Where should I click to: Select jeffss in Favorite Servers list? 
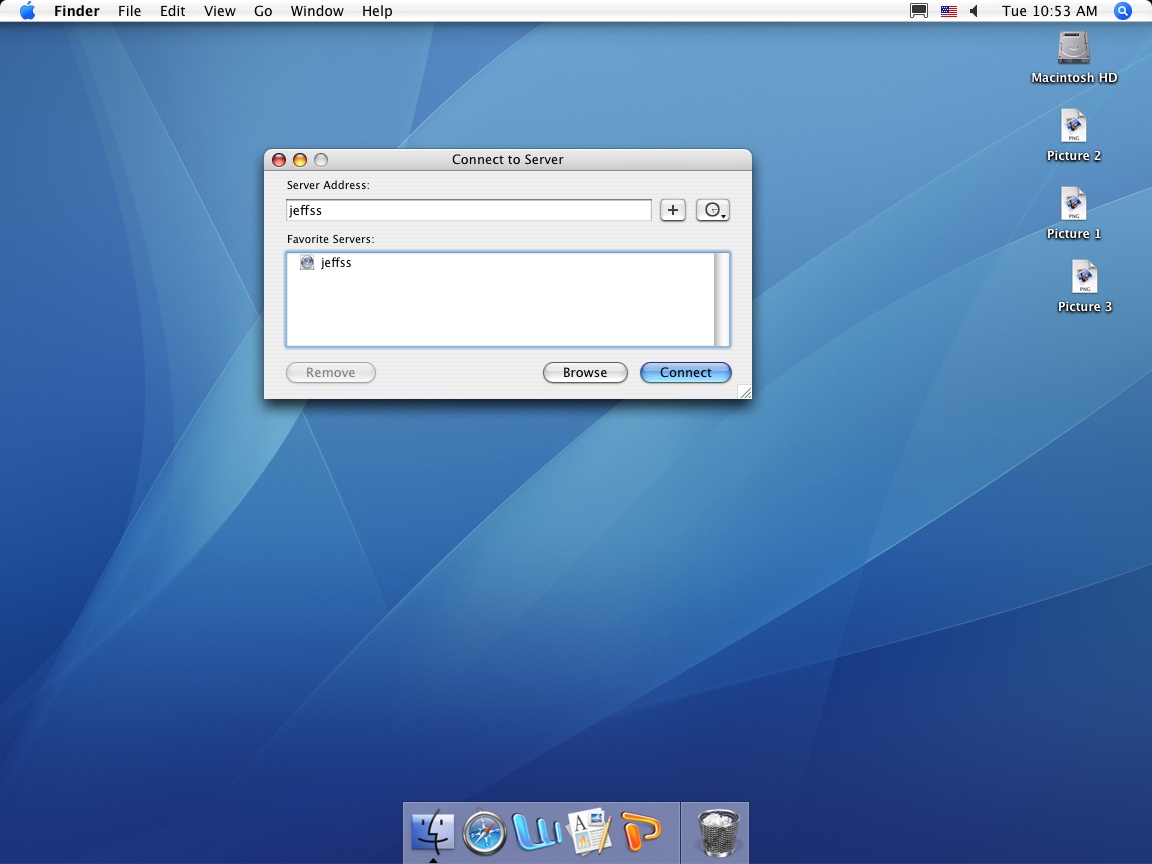tap(336, 263)
